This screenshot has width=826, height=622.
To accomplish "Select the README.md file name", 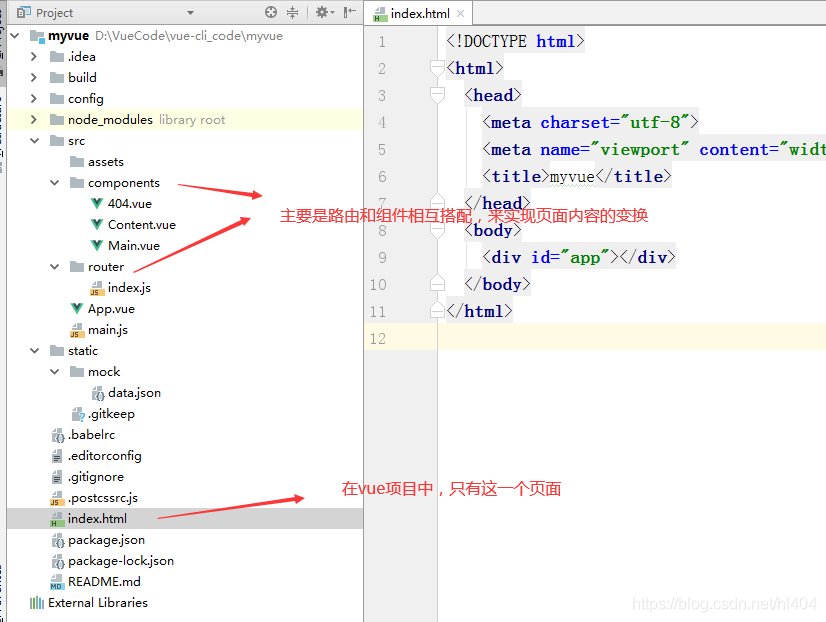I will point(104,582).
